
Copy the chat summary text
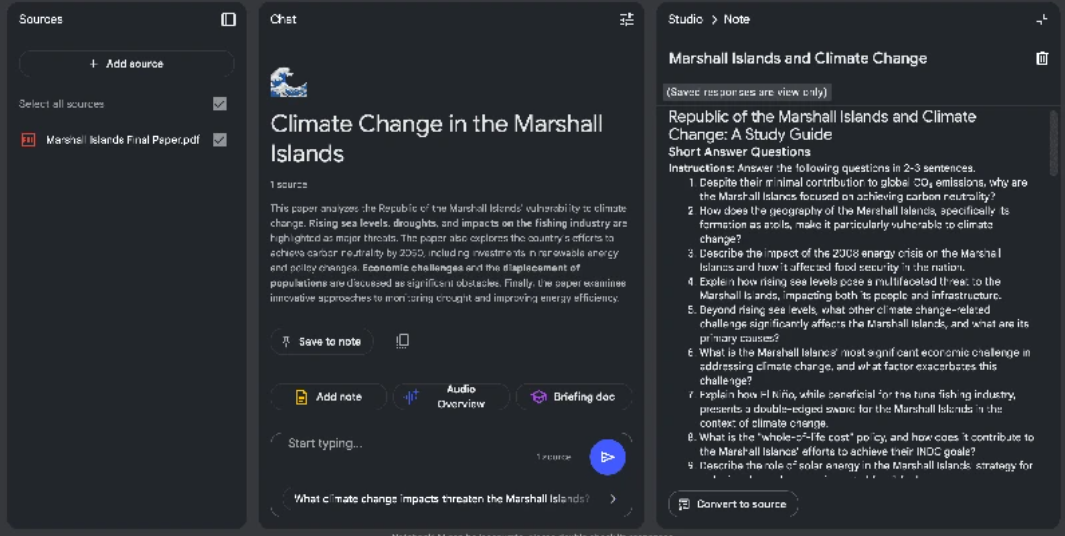point(402,341)
